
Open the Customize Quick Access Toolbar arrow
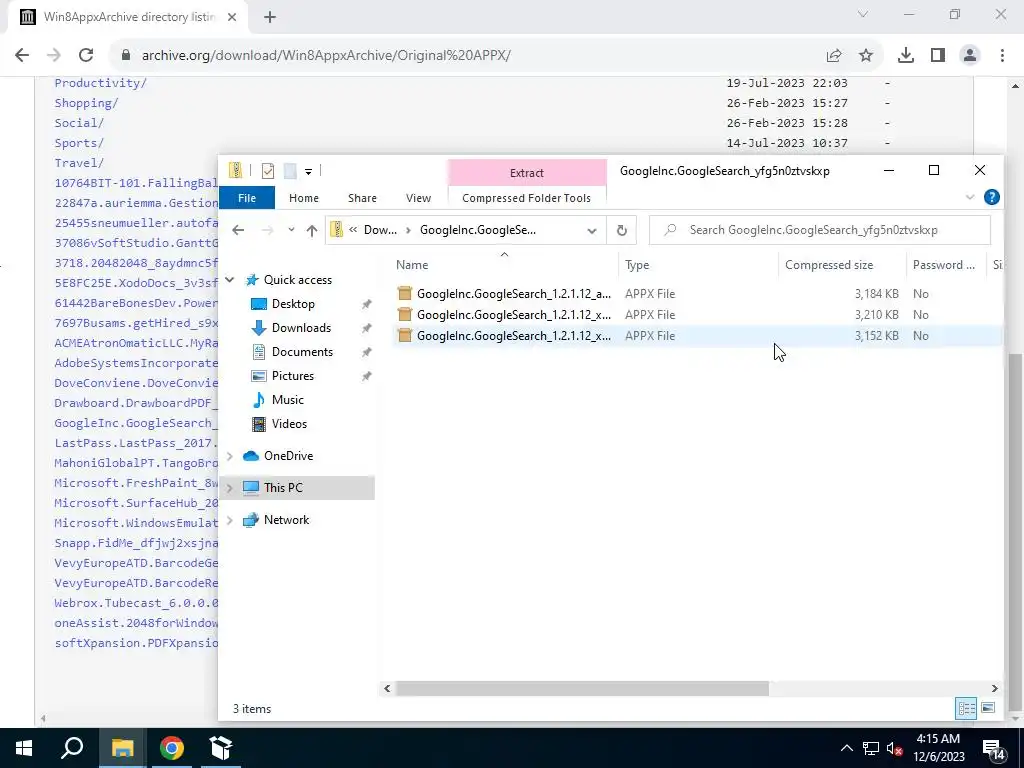tap(308, 172)
